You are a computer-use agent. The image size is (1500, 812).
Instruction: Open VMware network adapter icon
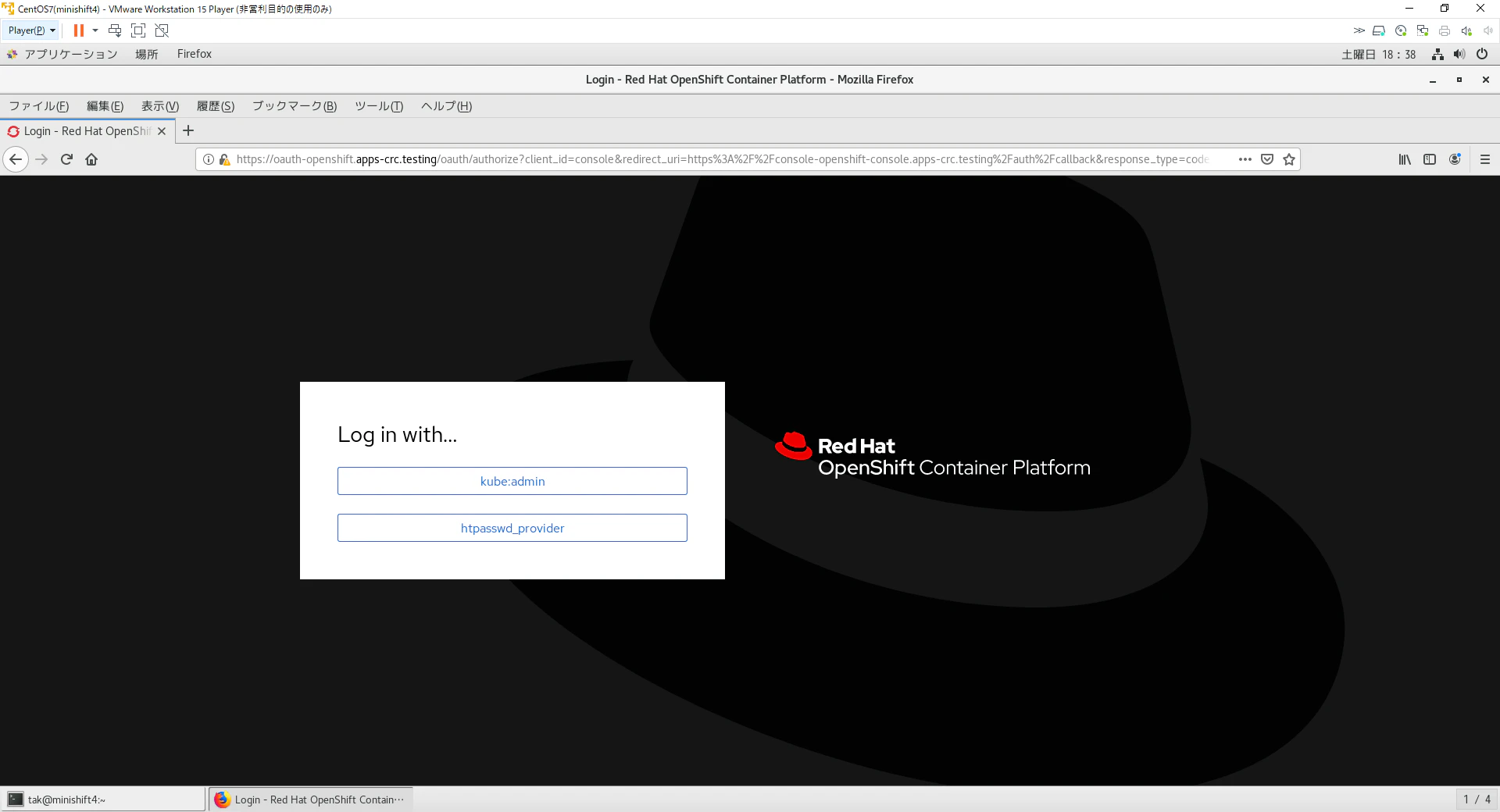pyautogui.click(x=1423, y=30)
